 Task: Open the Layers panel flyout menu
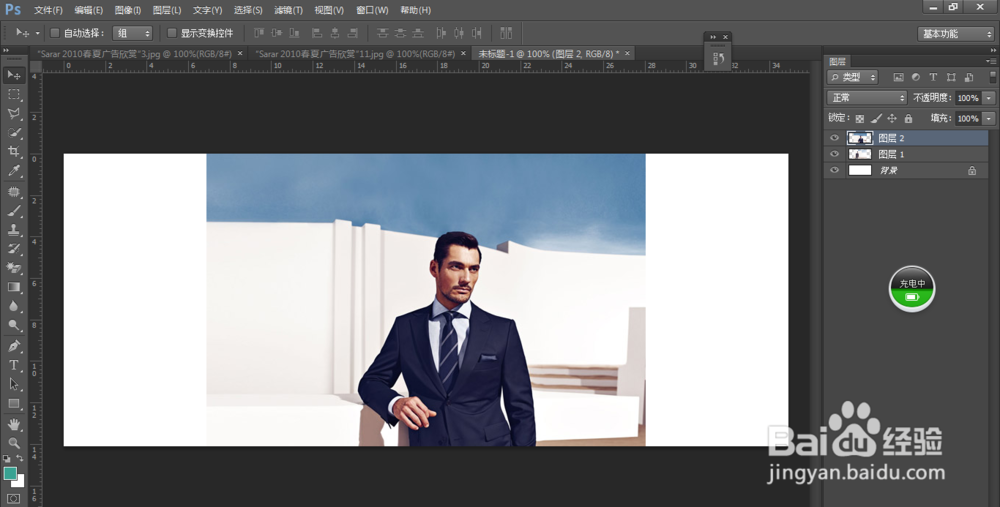point(991,61)
